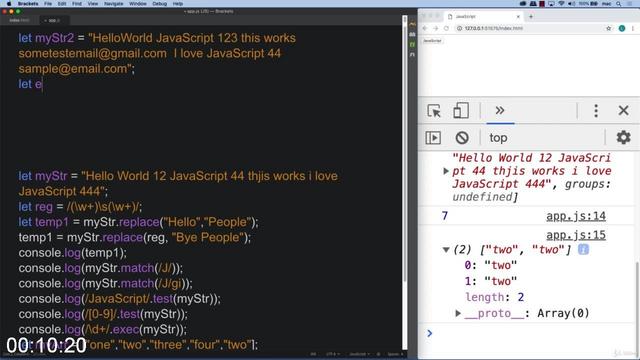Click the array info badge icon
640x360 pixels.
tap(583, 249)
